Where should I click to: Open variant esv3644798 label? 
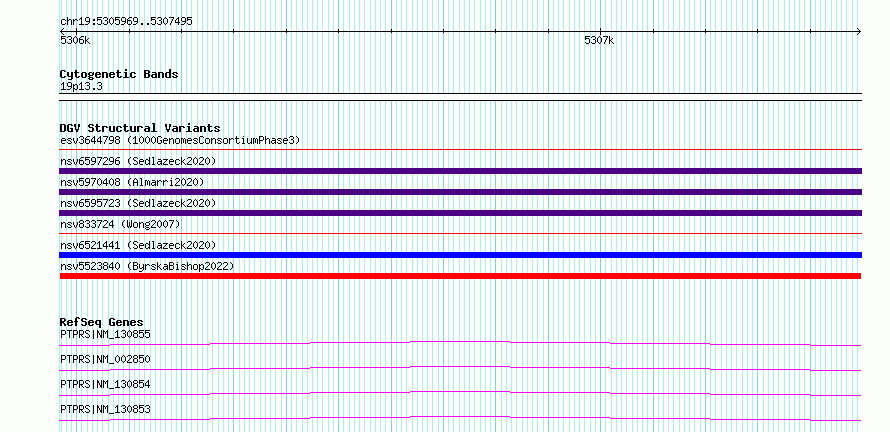[x=180, y=140]
